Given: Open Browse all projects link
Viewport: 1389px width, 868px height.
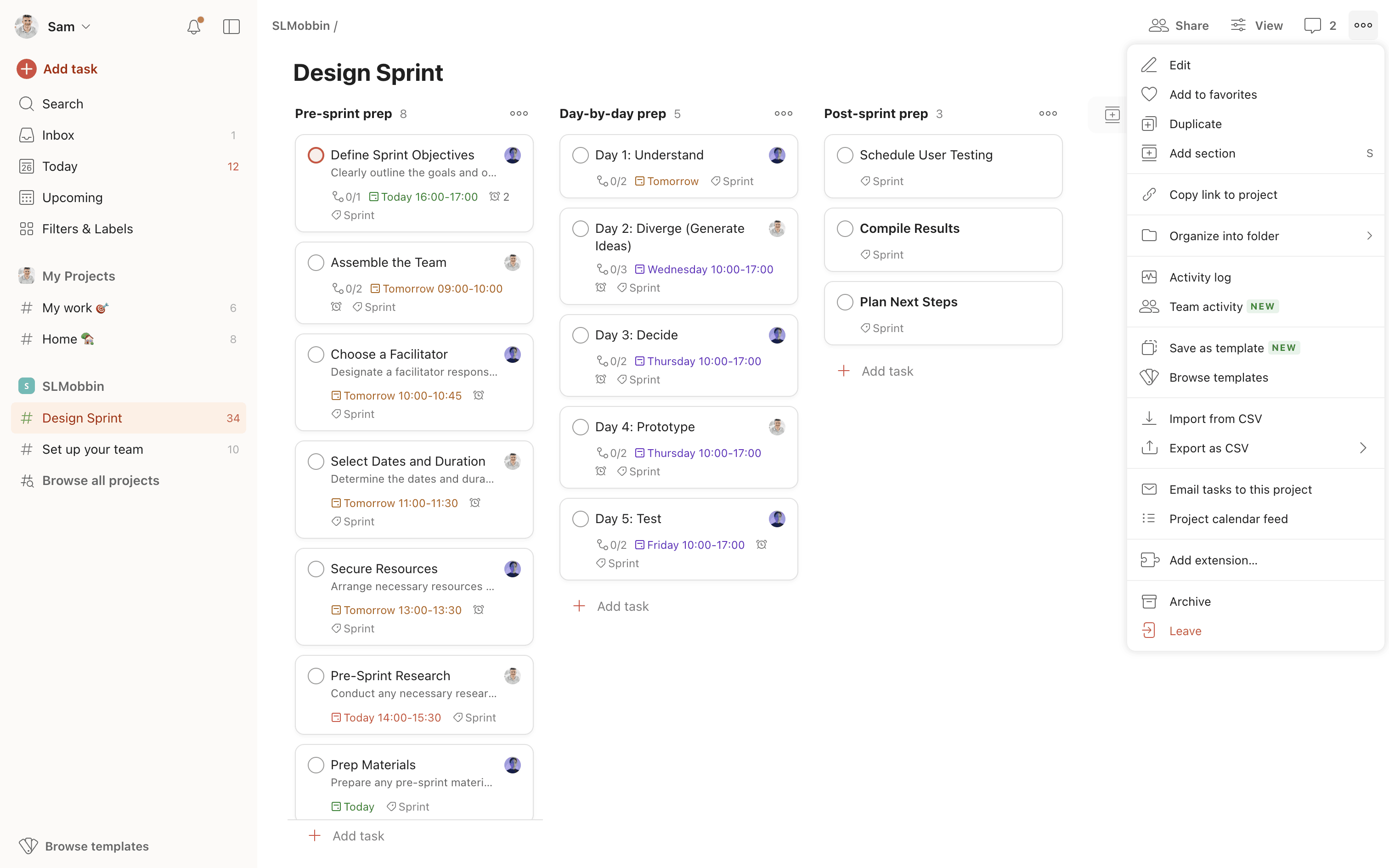Looking at the screenshot, I should tap(101, 480).
